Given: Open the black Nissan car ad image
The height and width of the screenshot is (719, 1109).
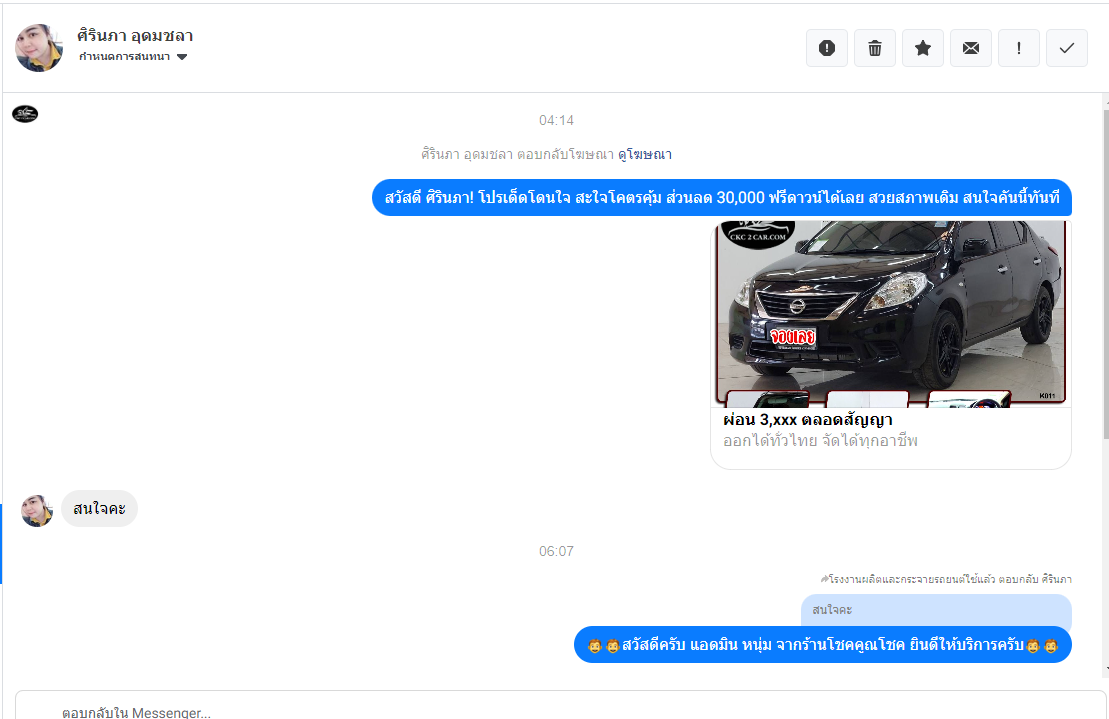Looking at the screenshot, I should point(891,314).
